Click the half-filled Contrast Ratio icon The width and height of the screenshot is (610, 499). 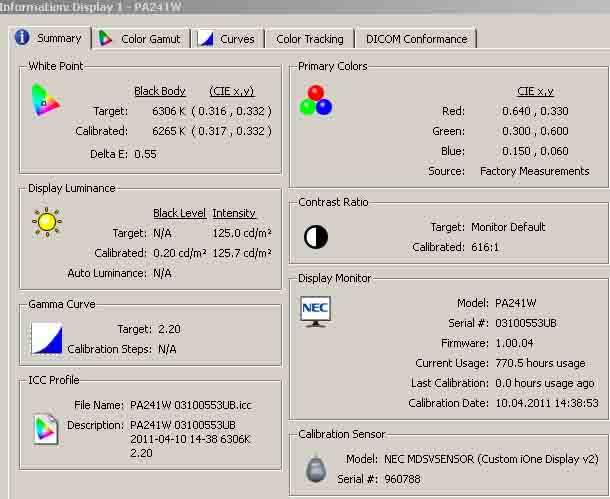[x=316, y=236]
